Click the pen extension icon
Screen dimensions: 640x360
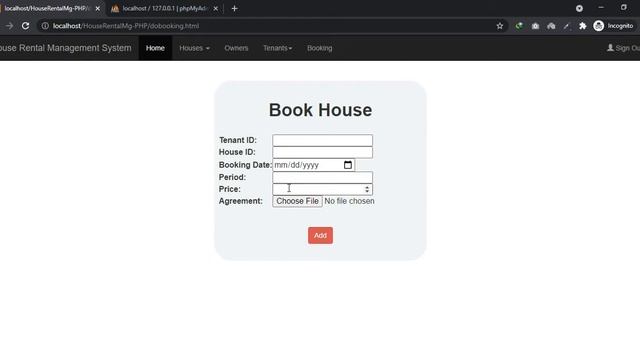[566, 26]
